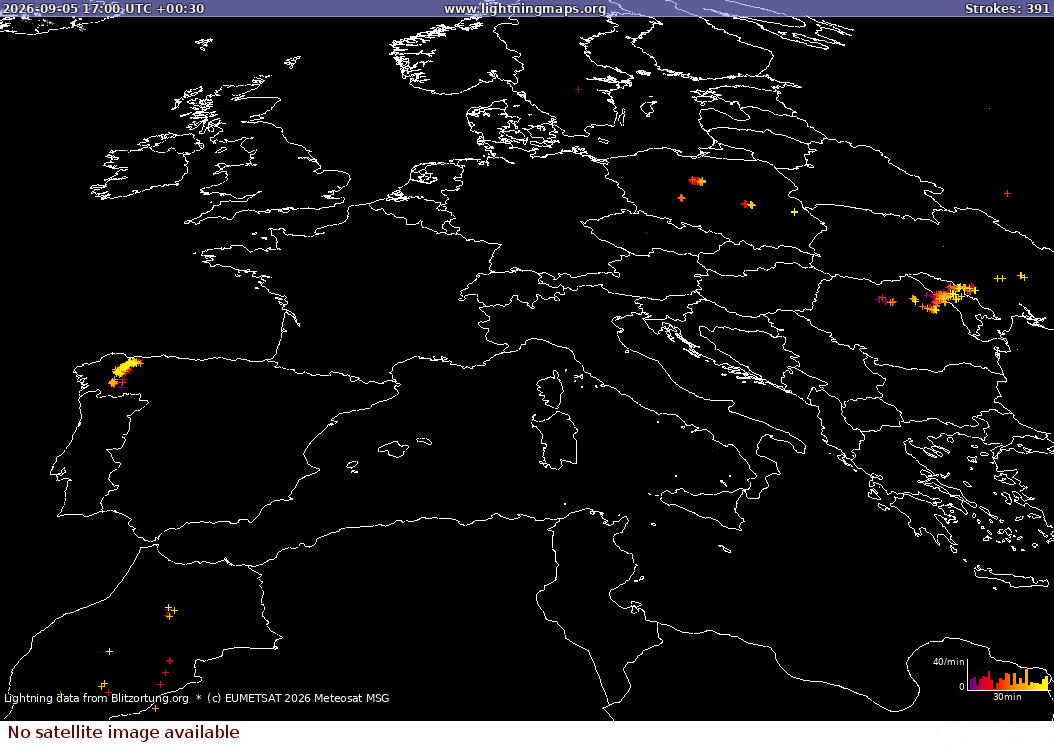Click the lightning cluster in northwest Spain
1054x745 pixels.
click(125, 371)
